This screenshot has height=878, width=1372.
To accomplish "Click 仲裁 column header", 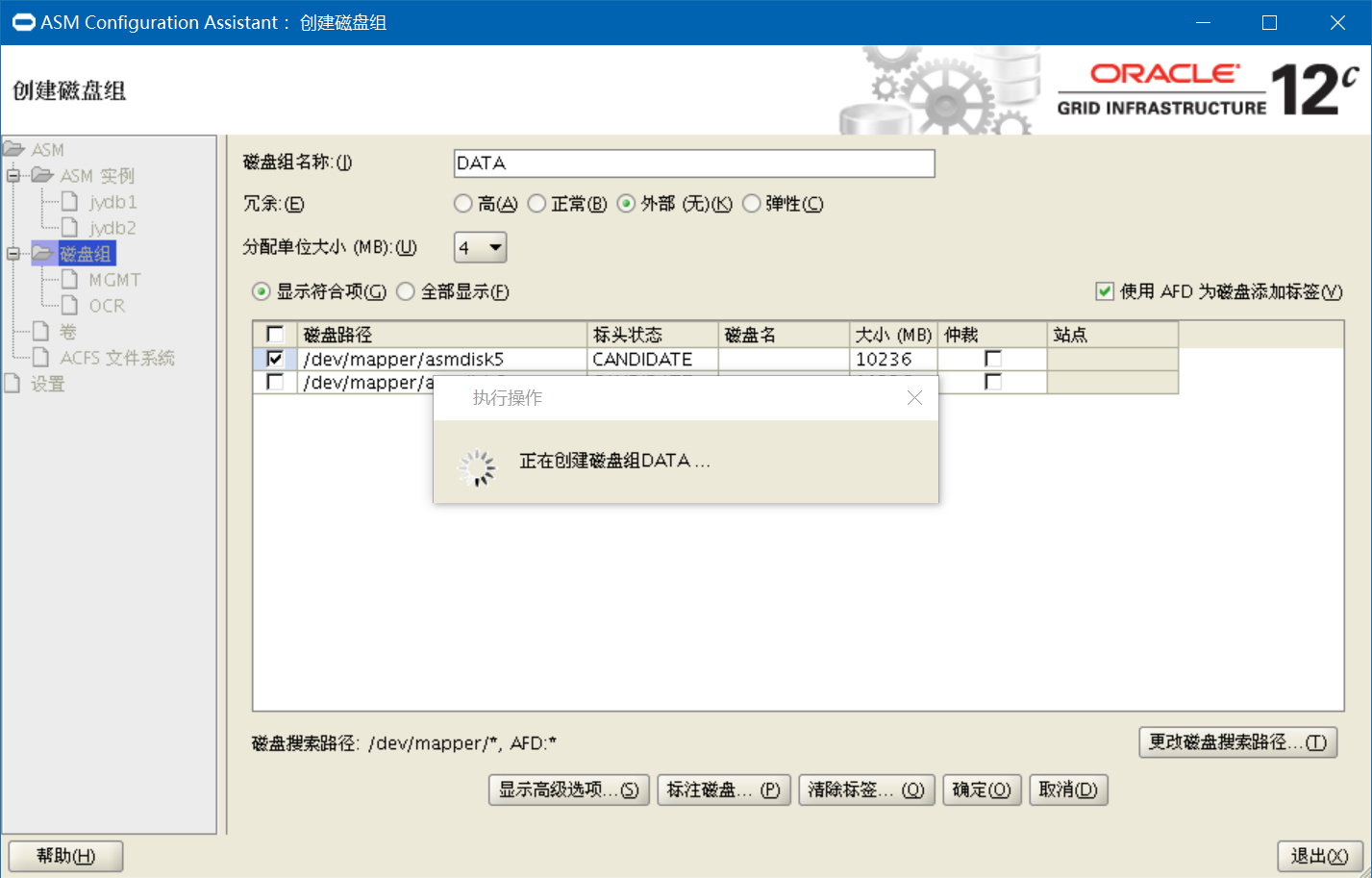I will tap(992, 334).
